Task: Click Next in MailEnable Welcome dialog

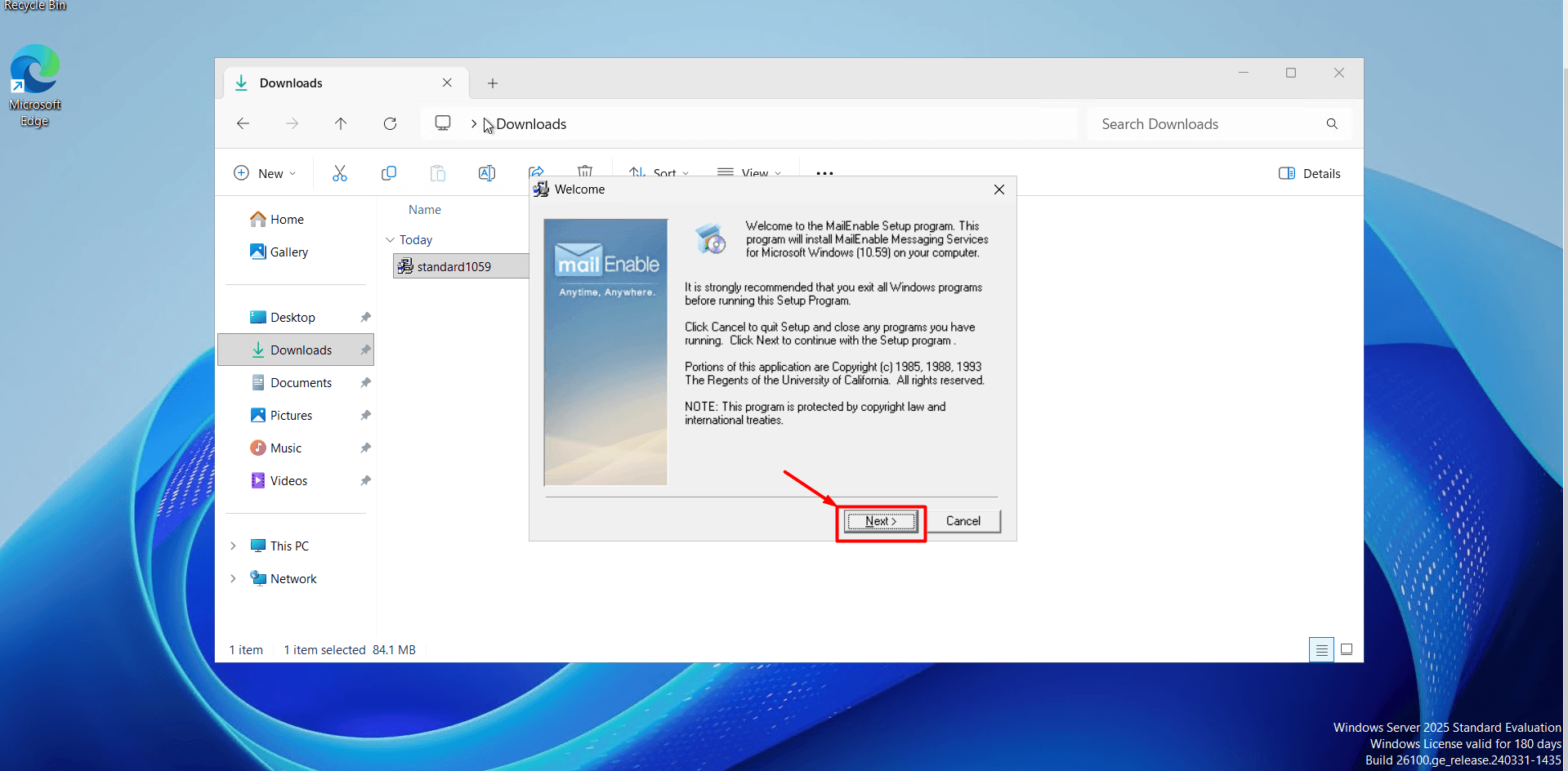Action: click(x=881, y=521)
